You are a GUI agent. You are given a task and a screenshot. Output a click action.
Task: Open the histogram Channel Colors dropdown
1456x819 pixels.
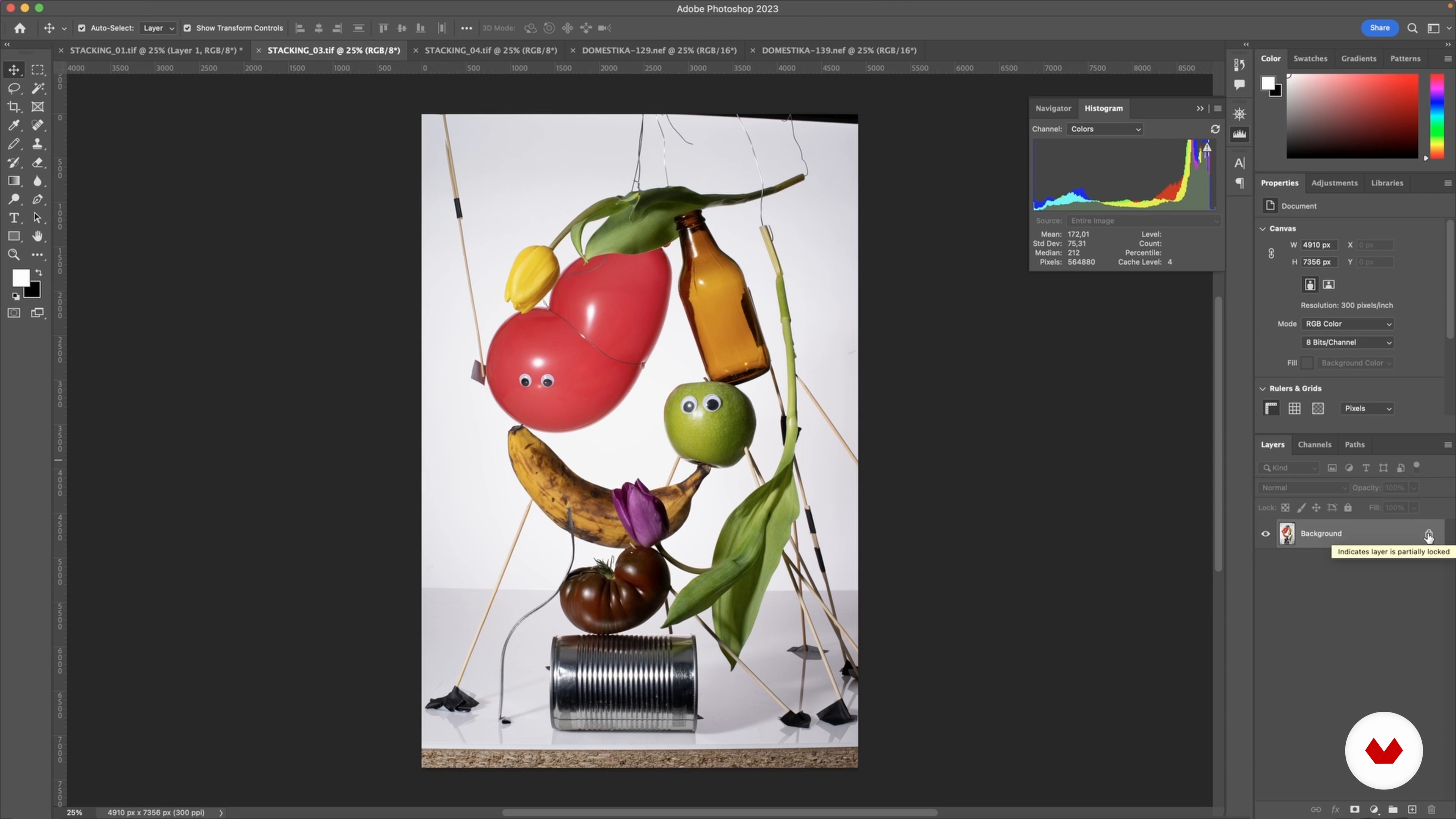1105,129
